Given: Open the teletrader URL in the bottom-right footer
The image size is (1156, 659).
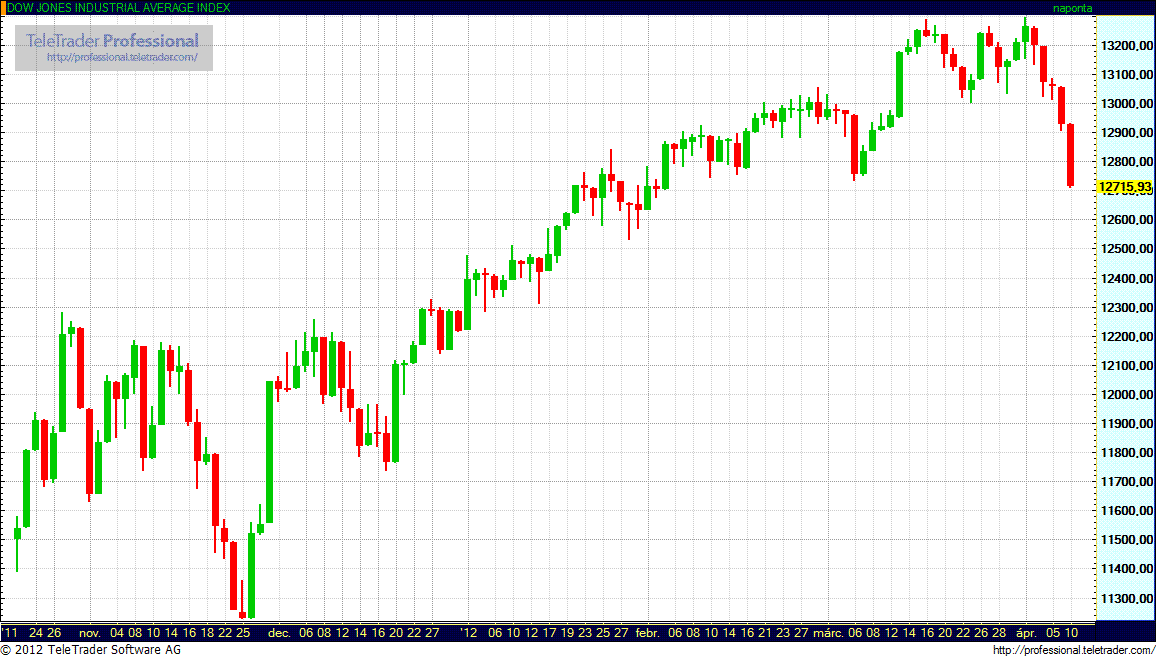Looking at the screenshot, I should pyautogui.click(x=1073, y=651).
